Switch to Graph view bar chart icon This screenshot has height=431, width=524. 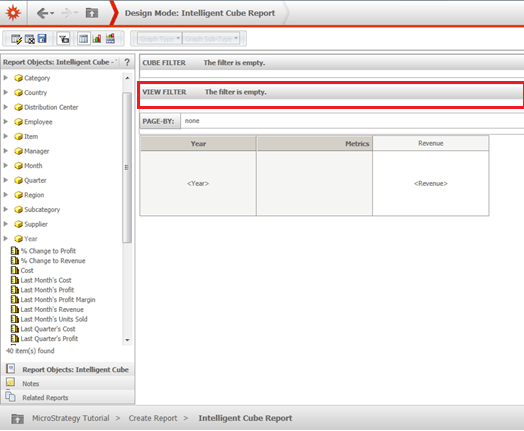point(97,39)
